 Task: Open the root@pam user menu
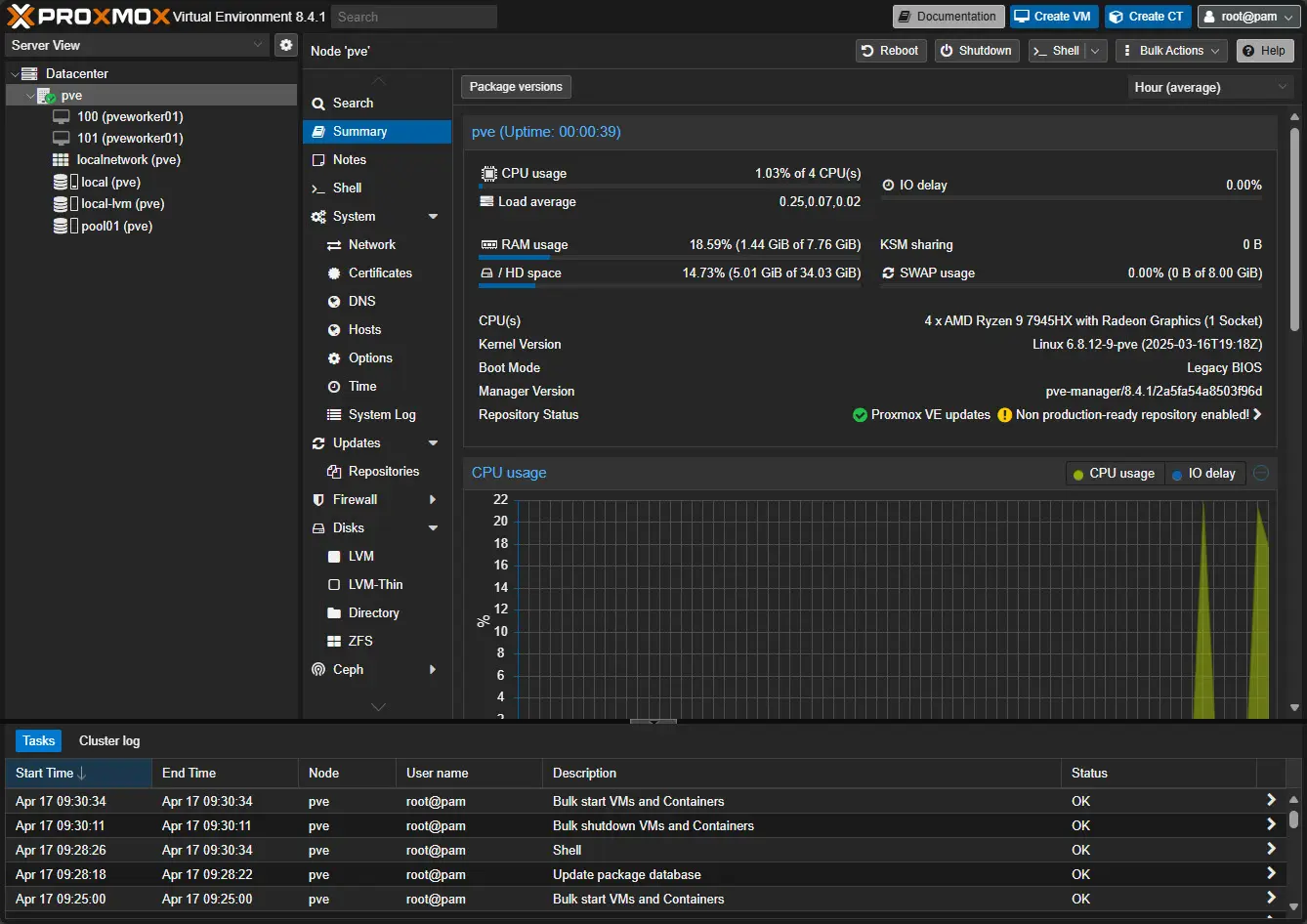click(x=1248, y=17)
